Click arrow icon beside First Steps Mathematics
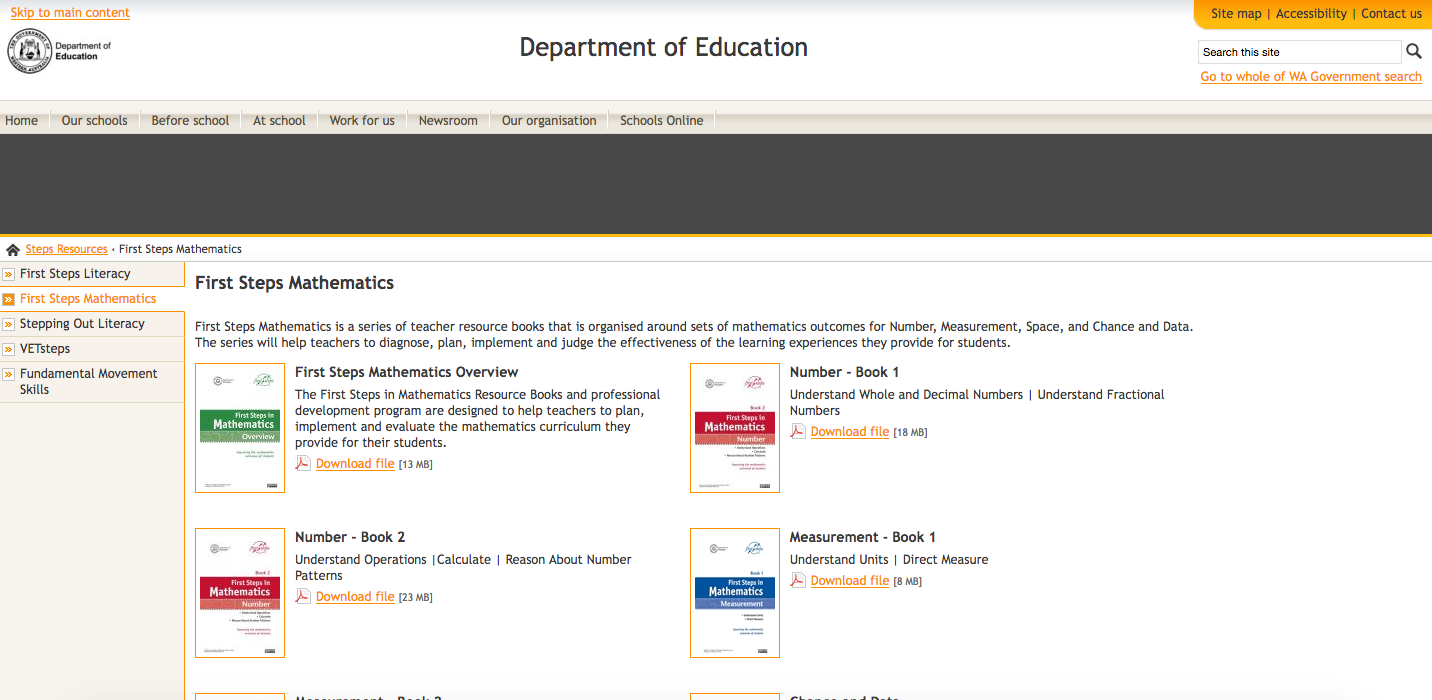1432x700 pixels. click(8, 299)
